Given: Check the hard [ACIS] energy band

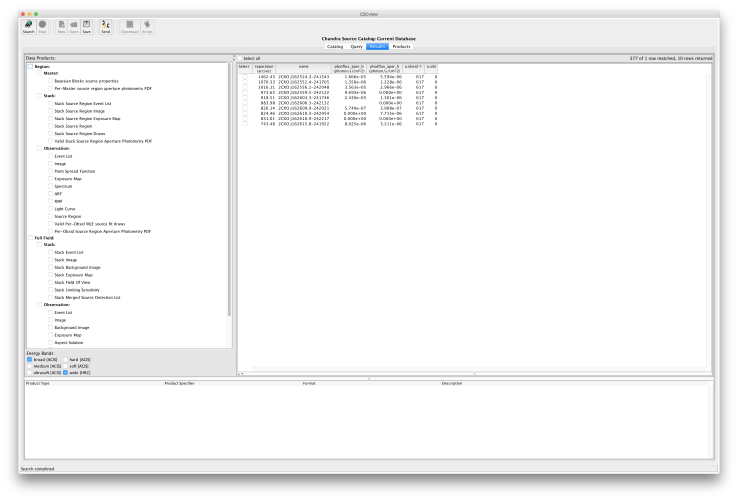Looking at the screenshot, I should [x=66, y=359].
